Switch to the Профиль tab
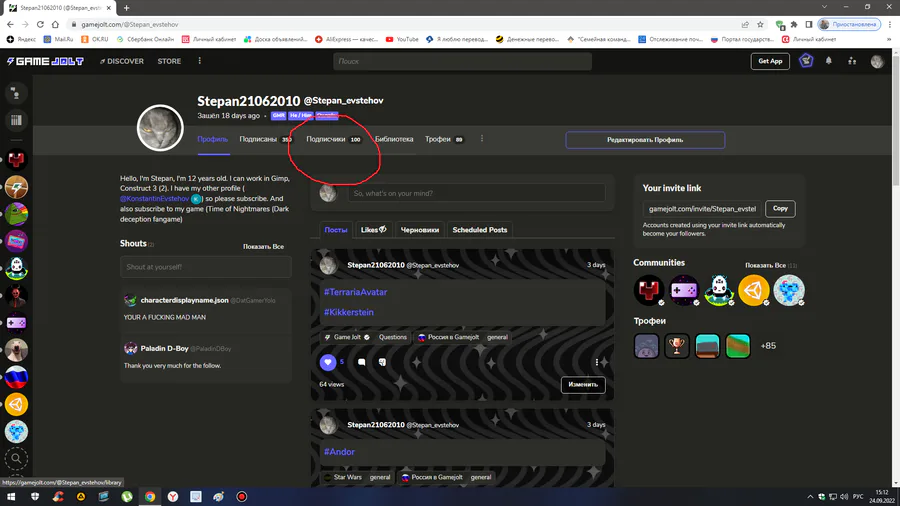 pyautogui.click(x=212, y=139)
